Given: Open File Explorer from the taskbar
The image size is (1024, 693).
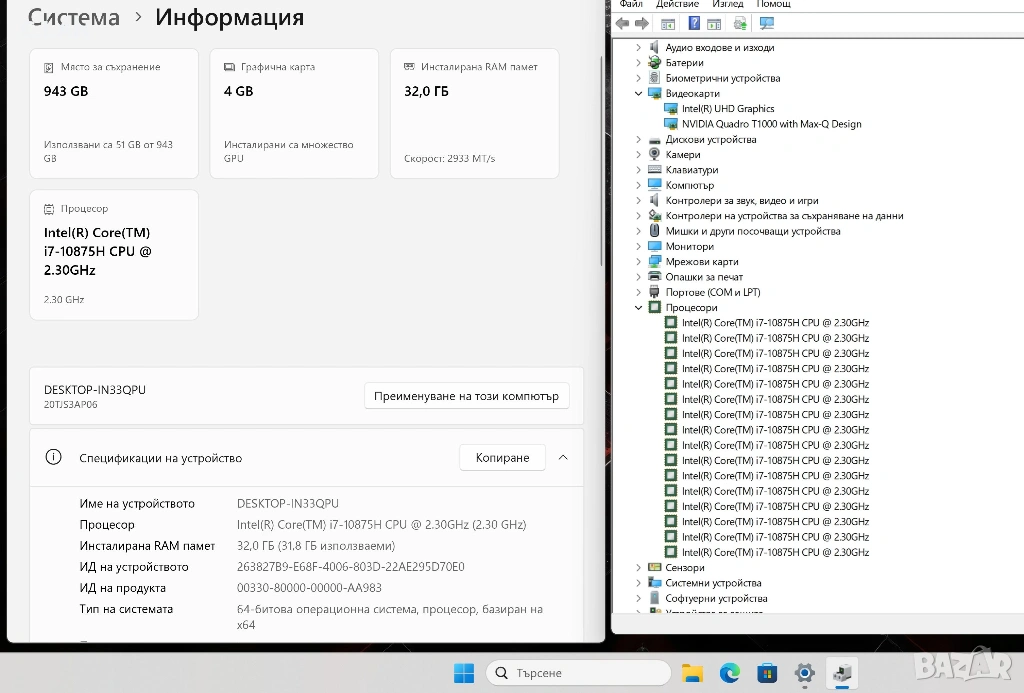Looking at the screenshot, I should point(693,673).
